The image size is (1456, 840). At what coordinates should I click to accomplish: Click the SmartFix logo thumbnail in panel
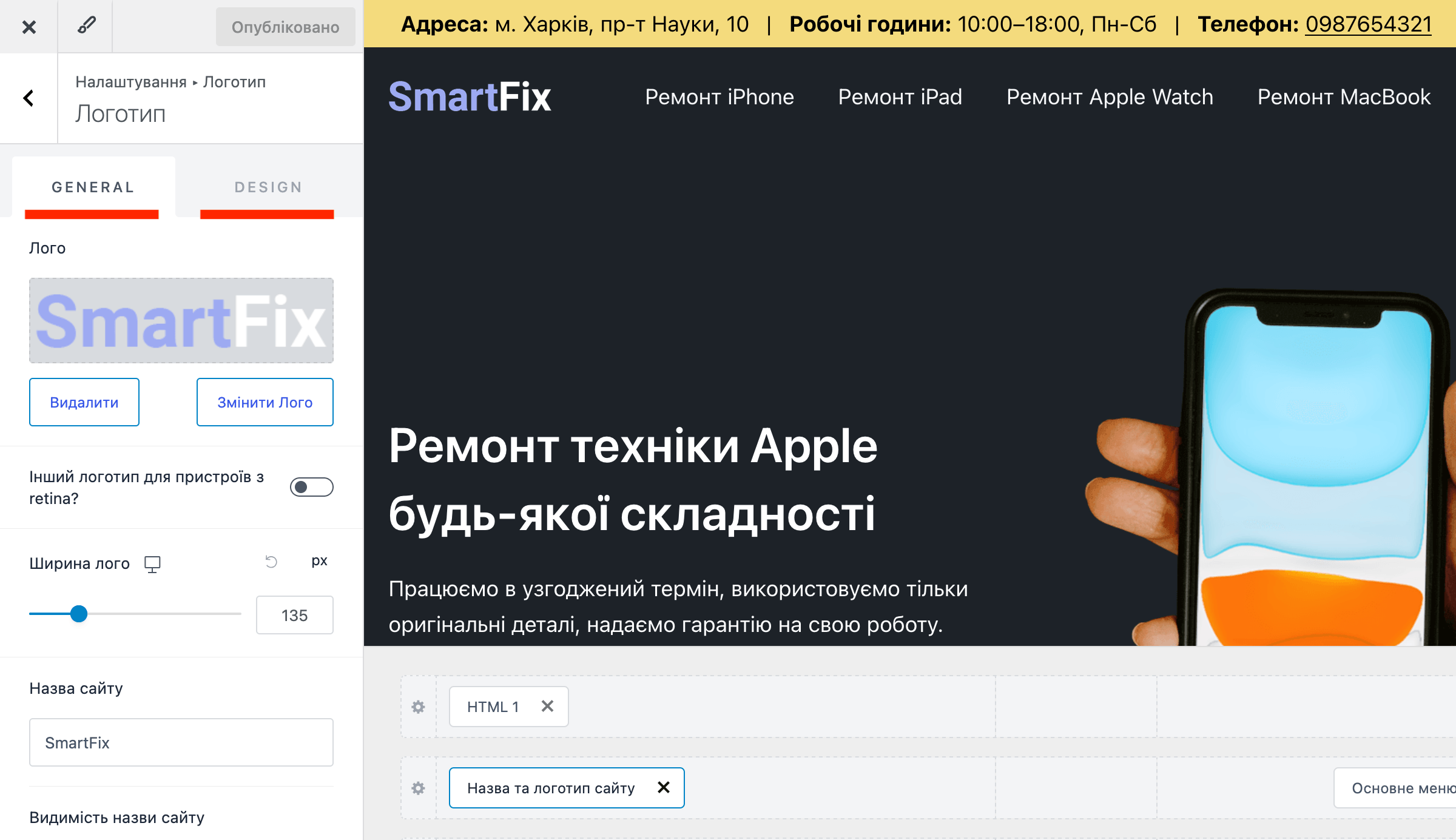(181, 321)
